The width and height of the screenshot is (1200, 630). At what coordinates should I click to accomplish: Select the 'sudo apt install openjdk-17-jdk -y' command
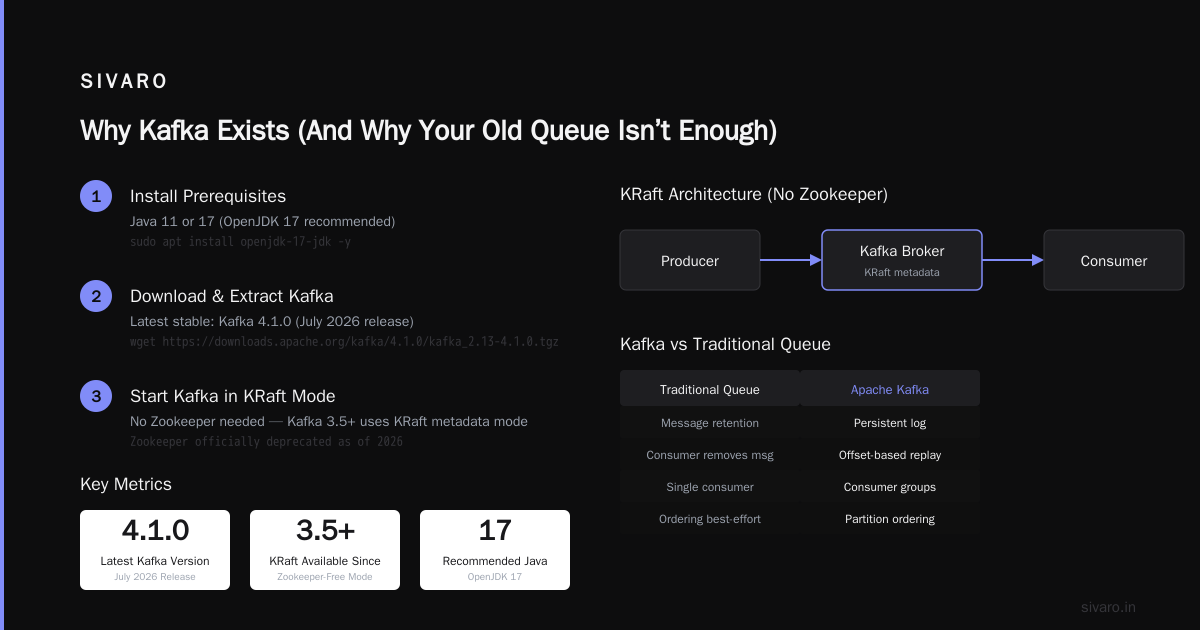241,242
